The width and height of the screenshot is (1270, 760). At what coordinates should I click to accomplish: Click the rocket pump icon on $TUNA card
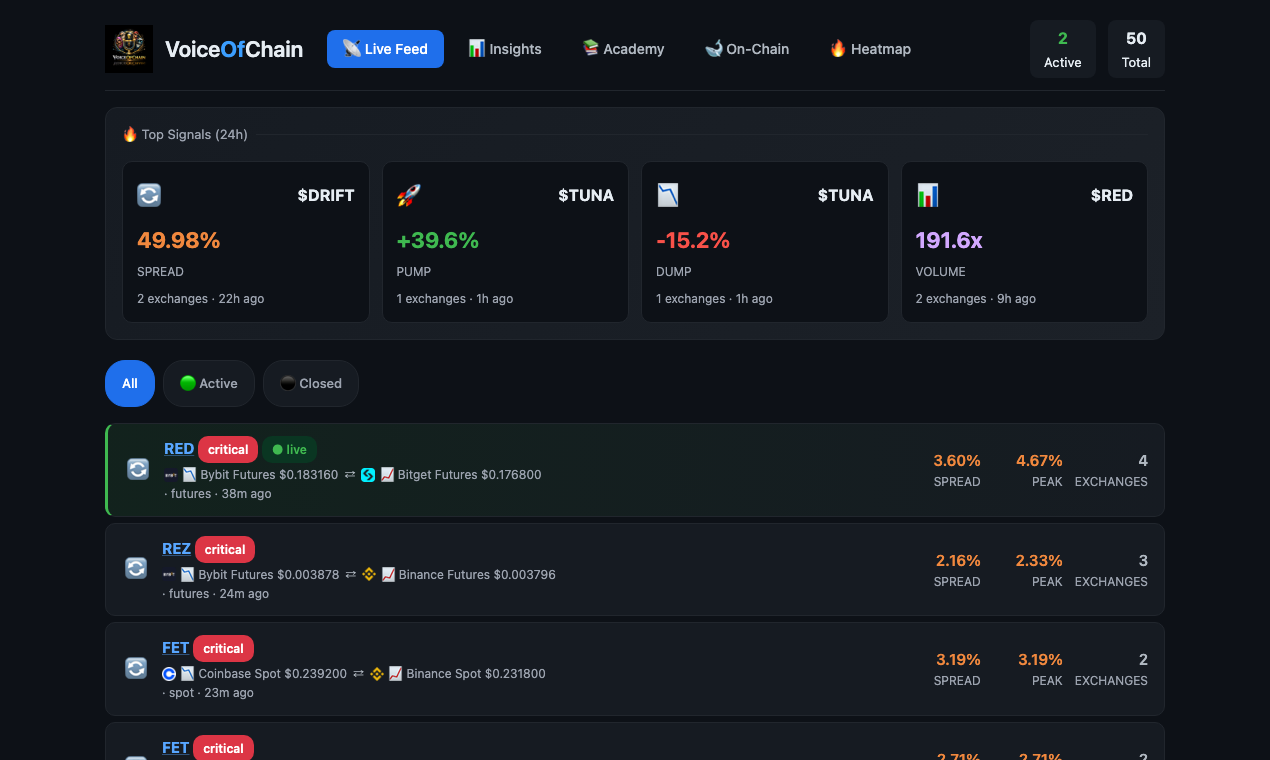[408, 195]
